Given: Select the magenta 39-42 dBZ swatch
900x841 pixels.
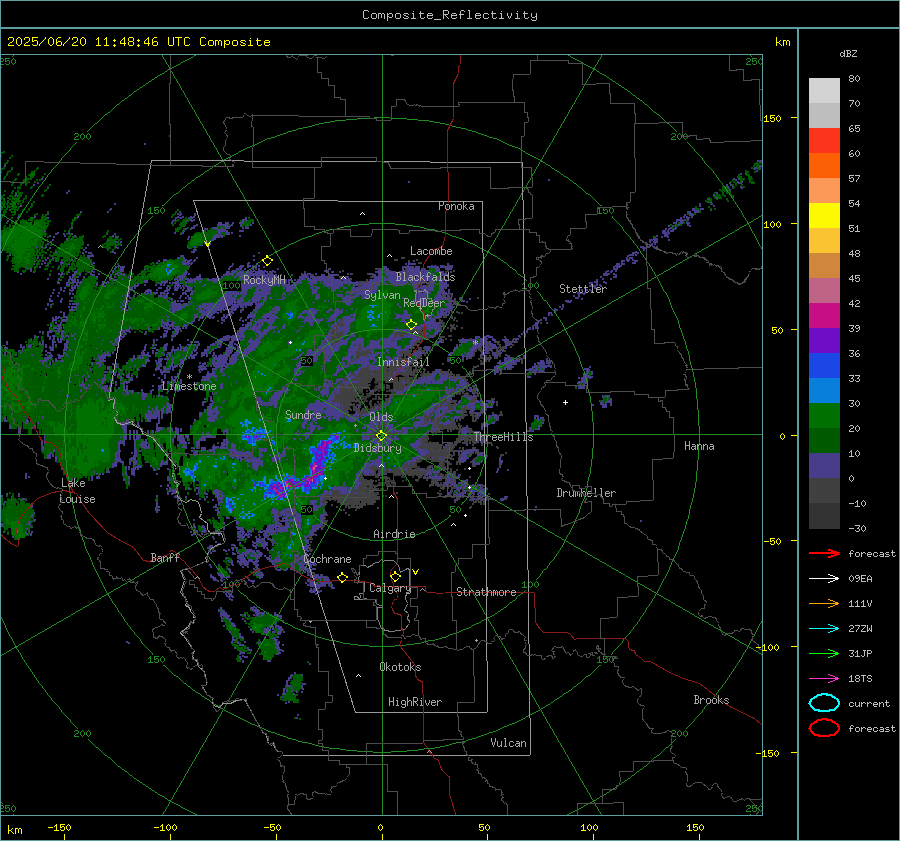Looking at the screenshot, I should click(824, 315).
